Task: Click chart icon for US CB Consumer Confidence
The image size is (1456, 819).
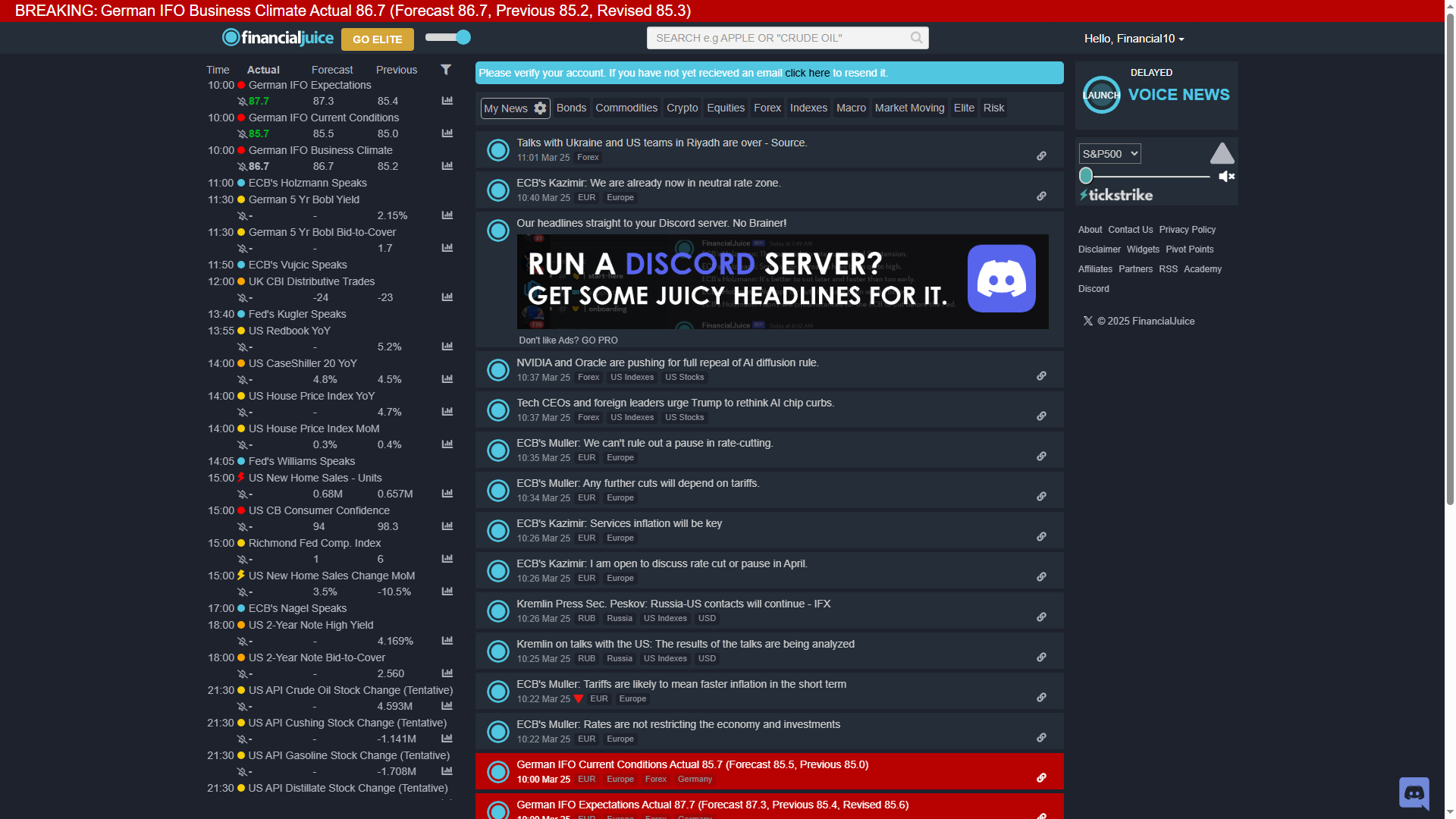Action: [x=447, y=526]
